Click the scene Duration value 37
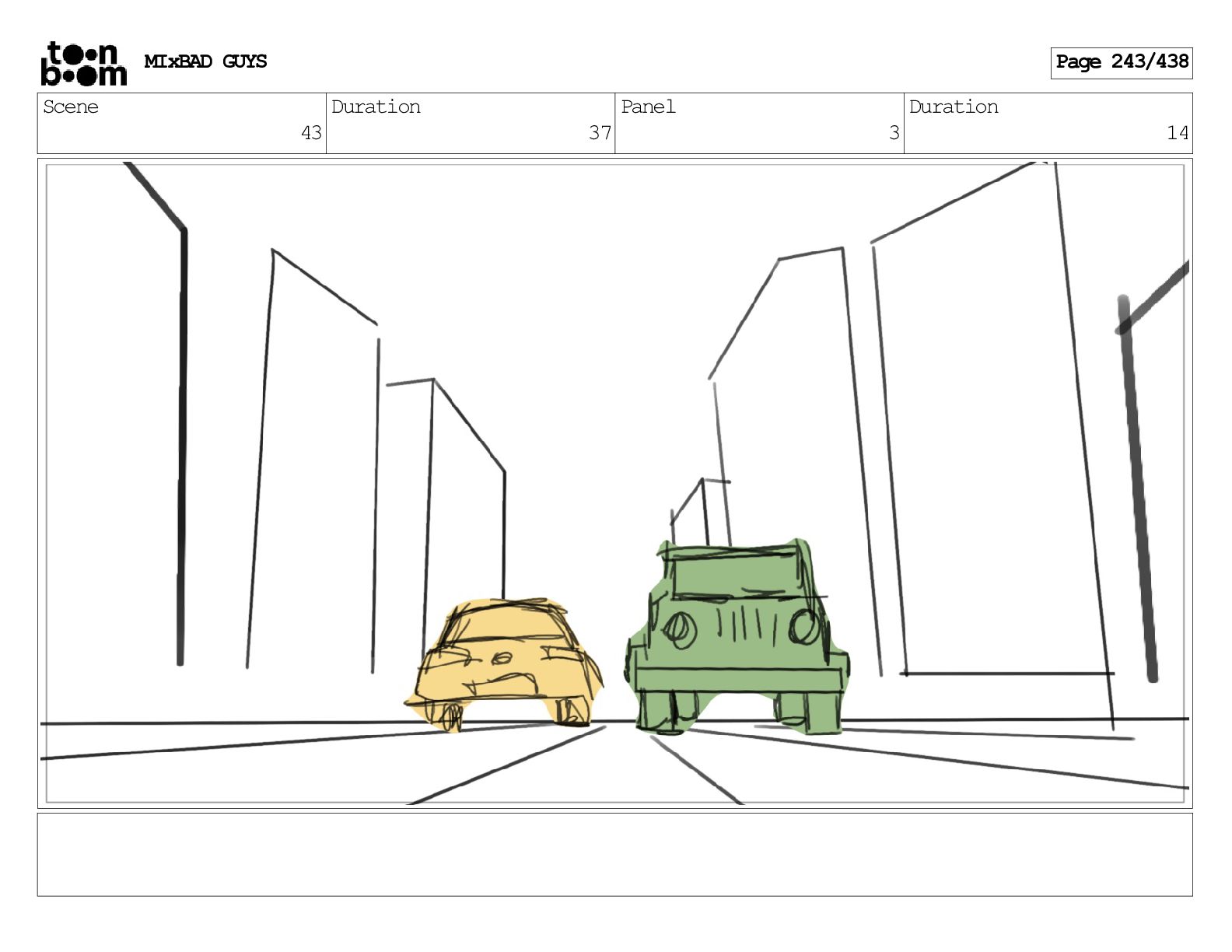1232x952 pixels. coord(600,133)
